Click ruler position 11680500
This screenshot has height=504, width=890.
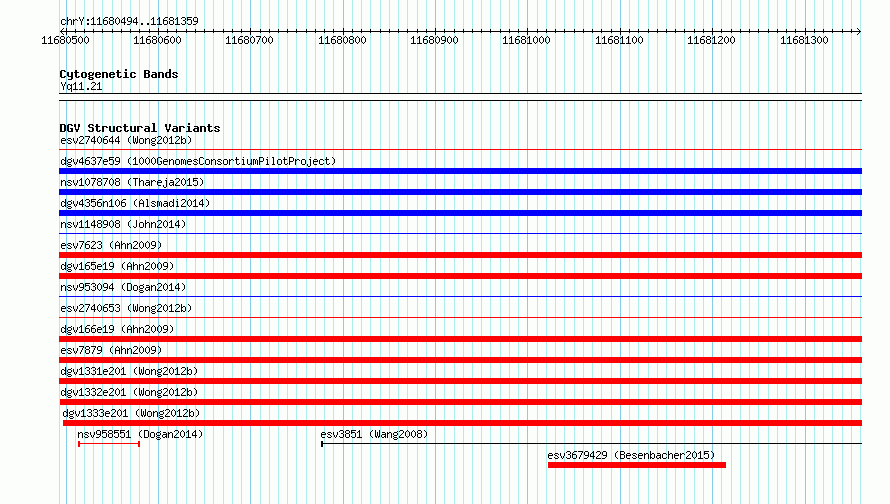pyautogui.click(x=65, y=40)
